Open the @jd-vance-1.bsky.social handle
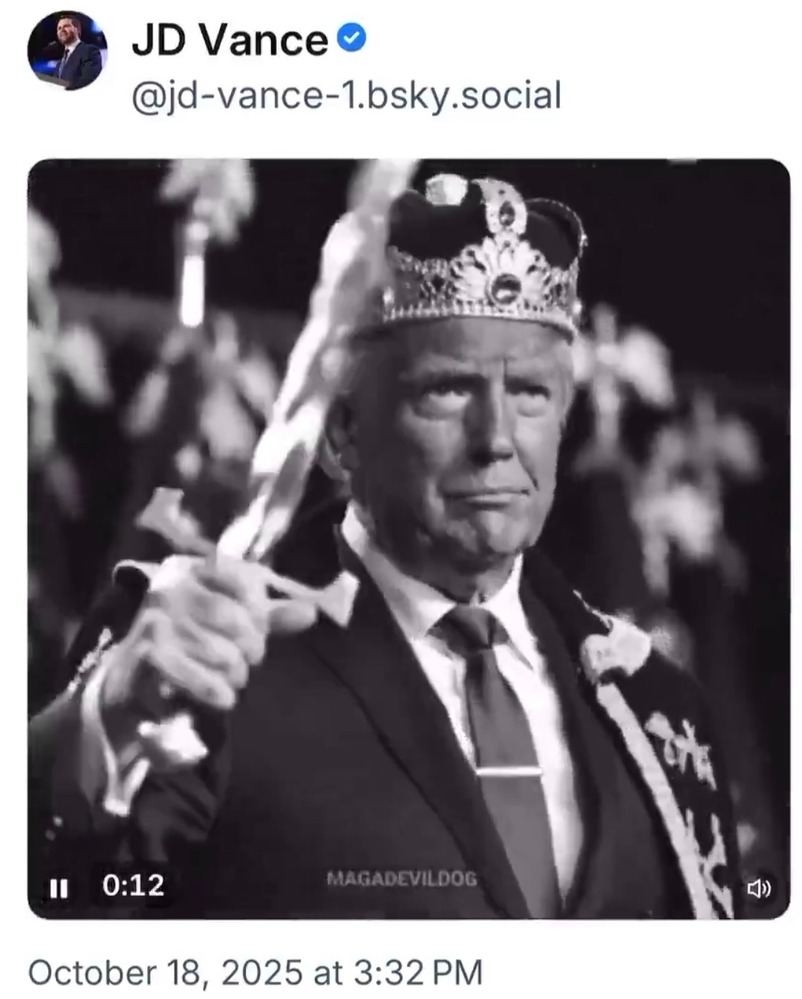 [346, 97]
